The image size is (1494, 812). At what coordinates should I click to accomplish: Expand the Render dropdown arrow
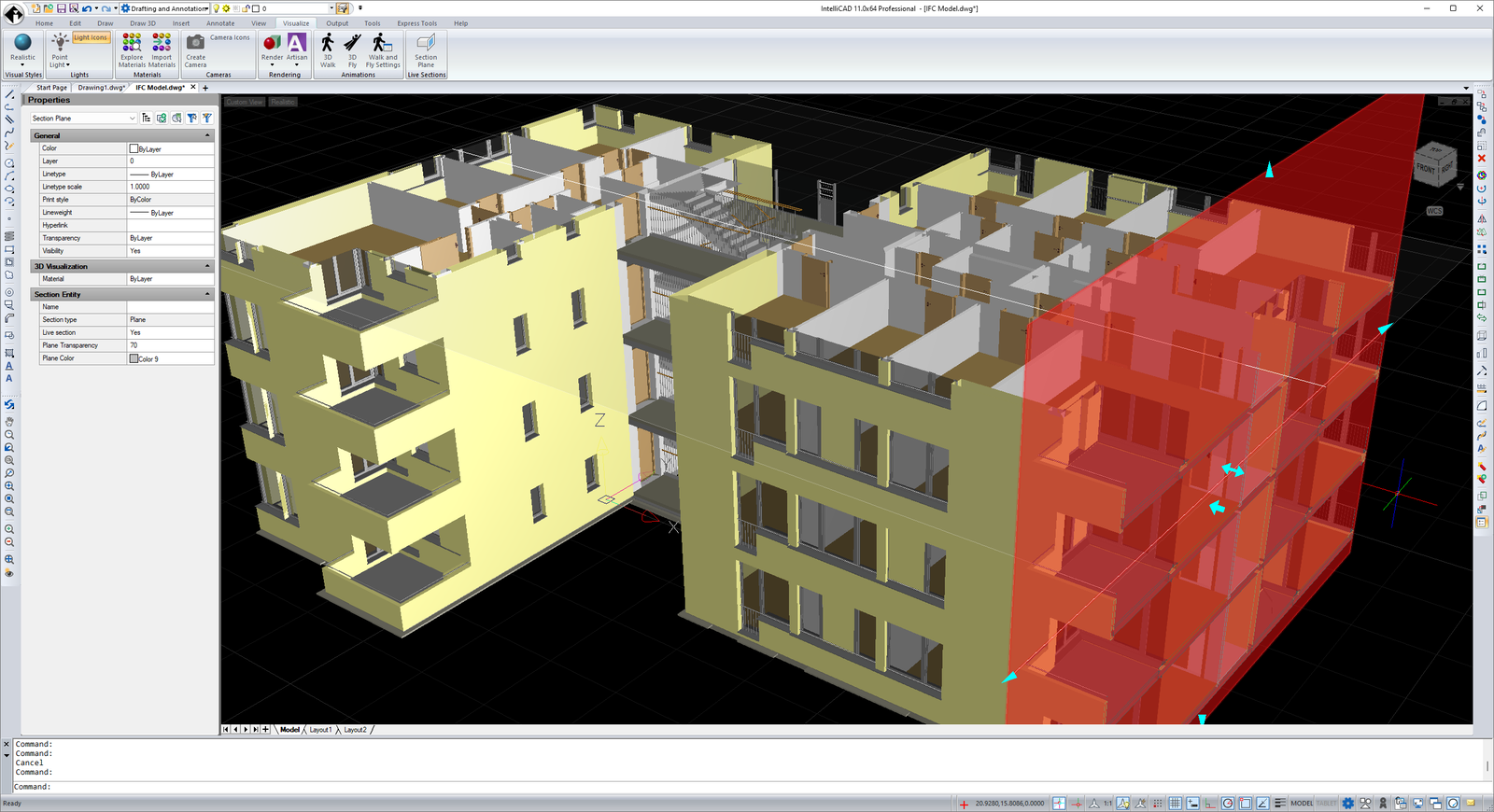point(272,65)
